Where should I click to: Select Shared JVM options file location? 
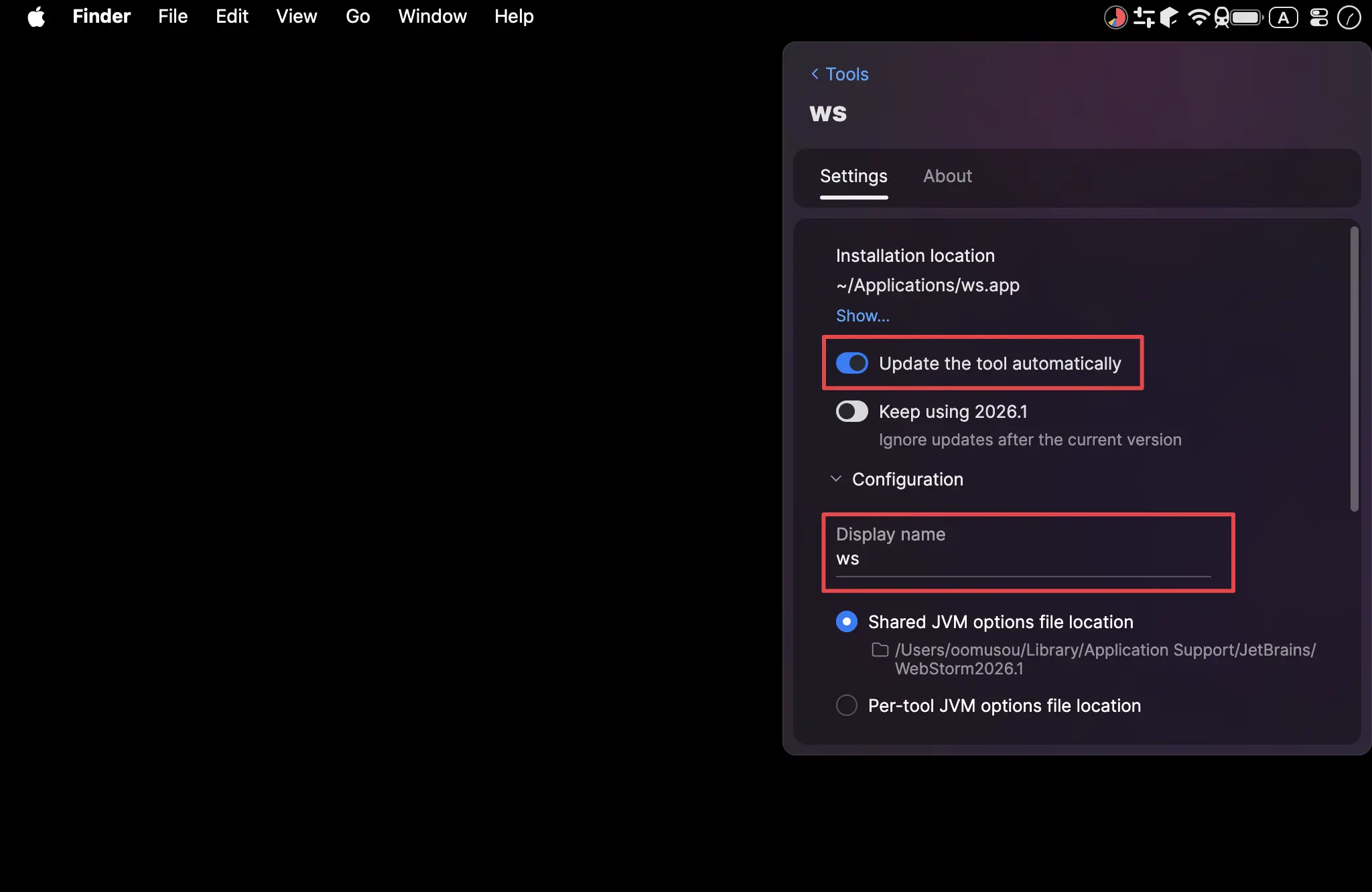847,621
